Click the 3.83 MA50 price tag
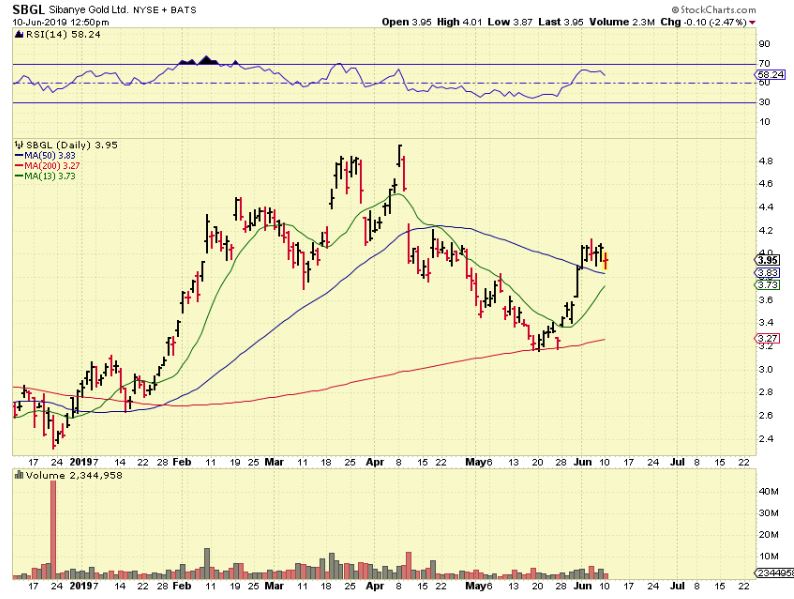 768,273
